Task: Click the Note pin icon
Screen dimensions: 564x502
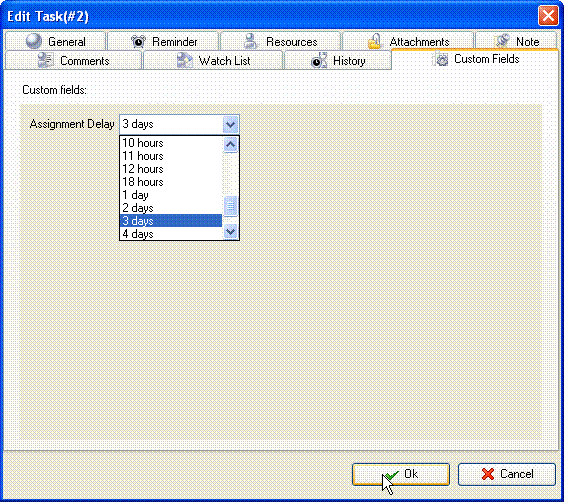Action: coord(502,41)
